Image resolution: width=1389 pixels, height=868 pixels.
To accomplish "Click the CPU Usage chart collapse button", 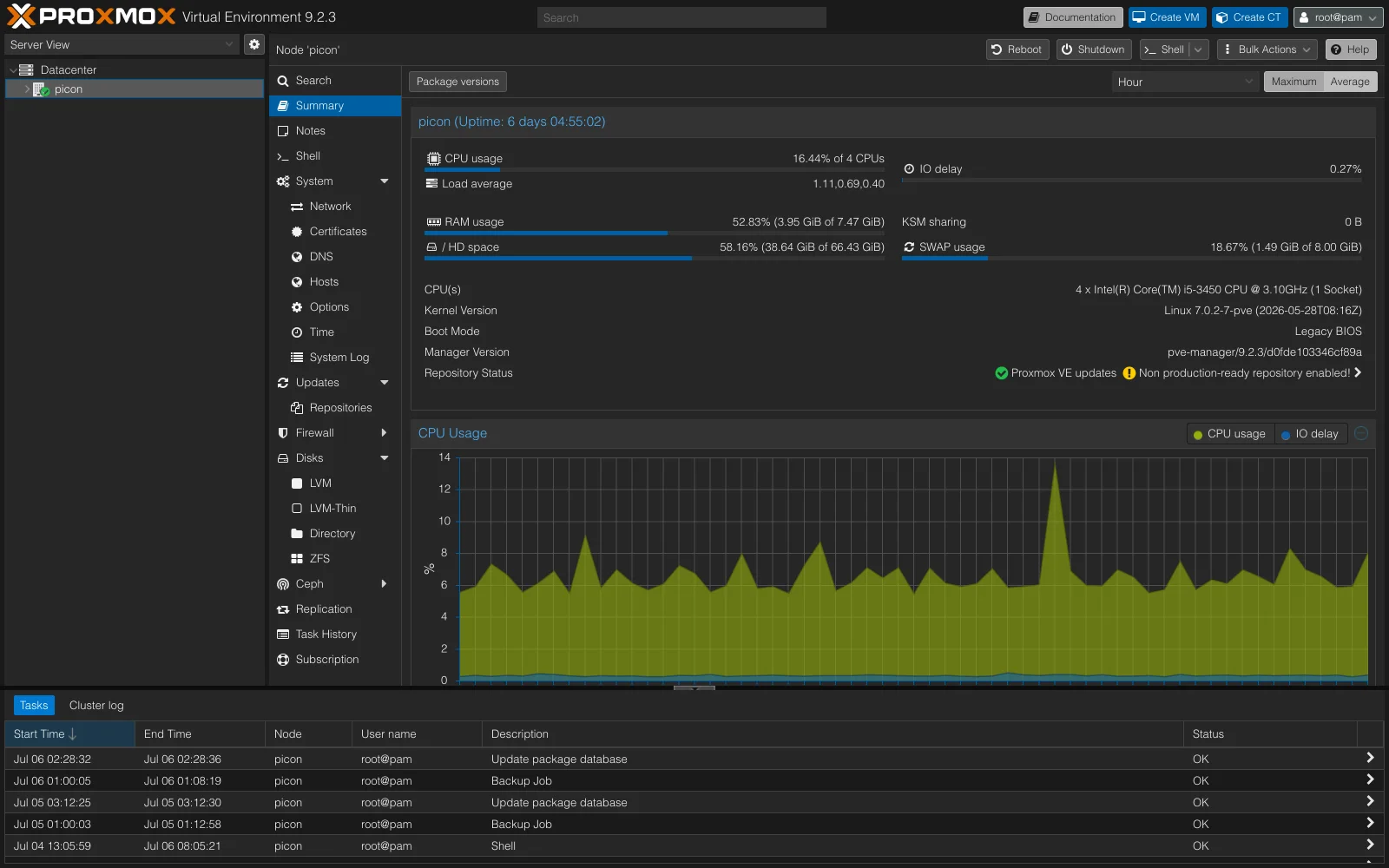I will click(1361, 433).
